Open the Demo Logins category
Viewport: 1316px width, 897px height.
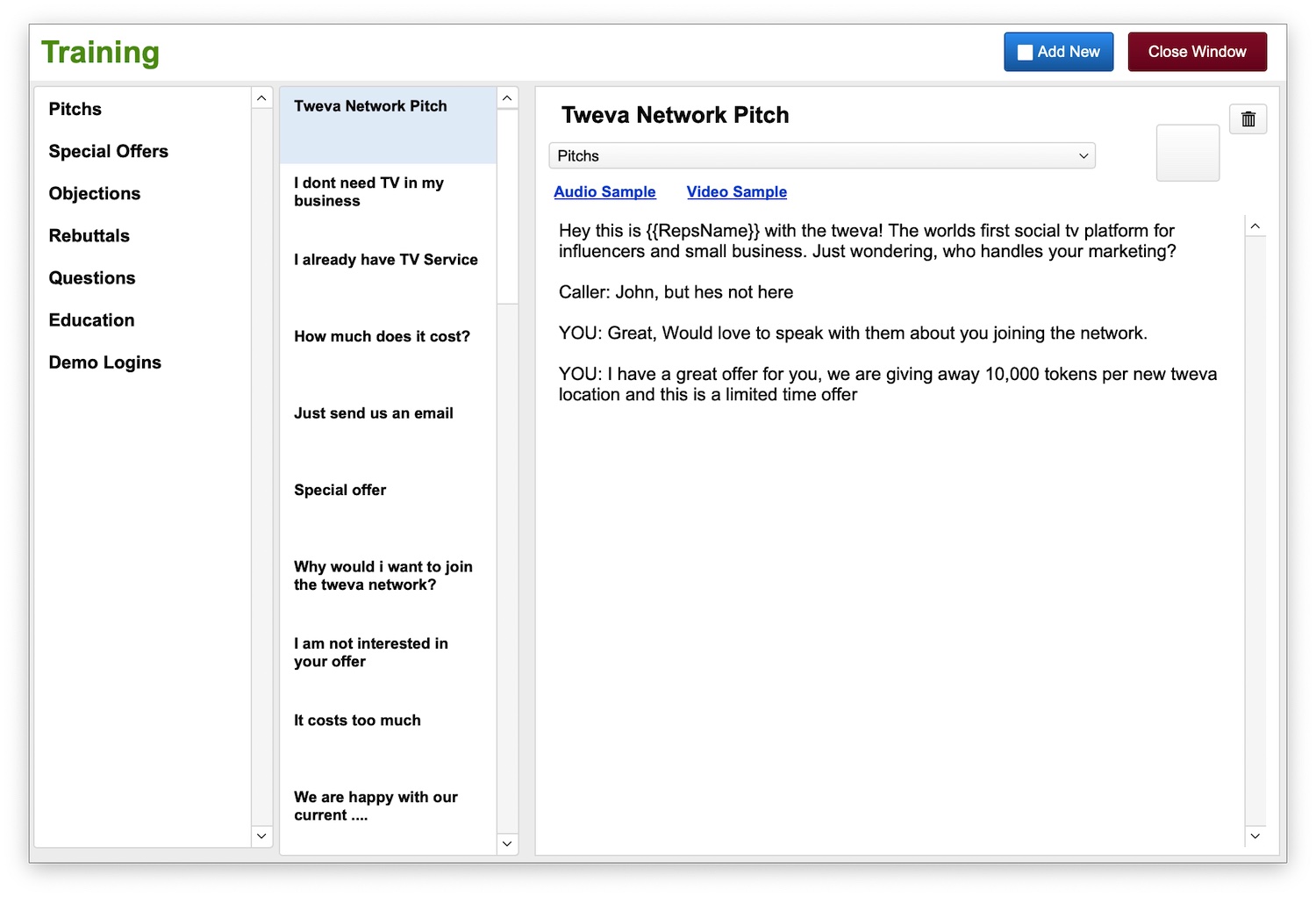click(x=105, y=362)
